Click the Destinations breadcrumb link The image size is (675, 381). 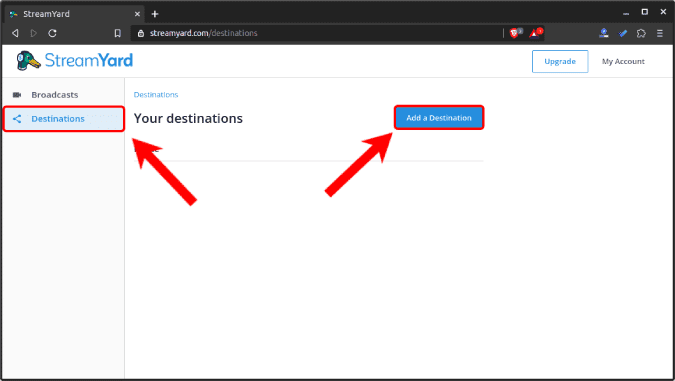pyautogui.click(x=156, y=95)
